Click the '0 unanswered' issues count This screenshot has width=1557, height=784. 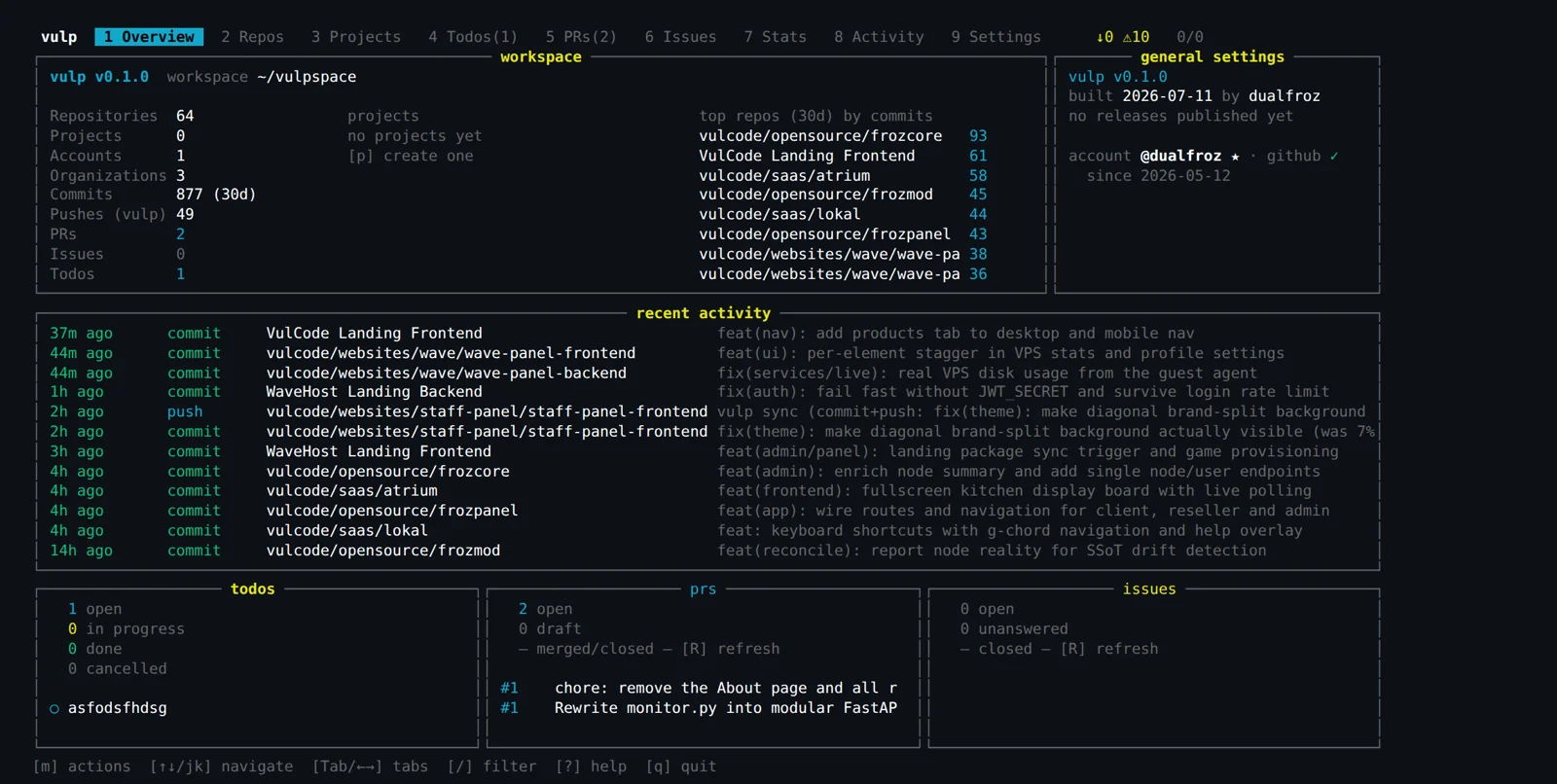point(1014,629)
